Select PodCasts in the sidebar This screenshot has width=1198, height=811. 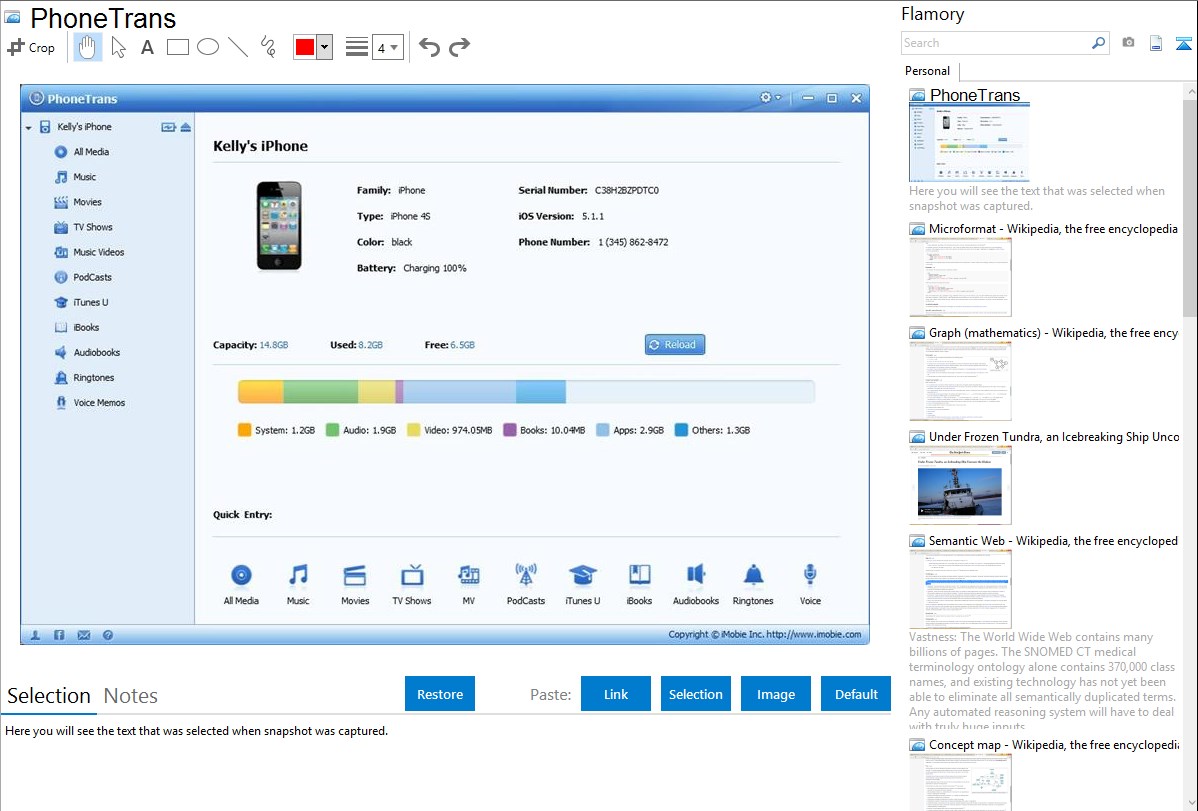coord(83,277)
